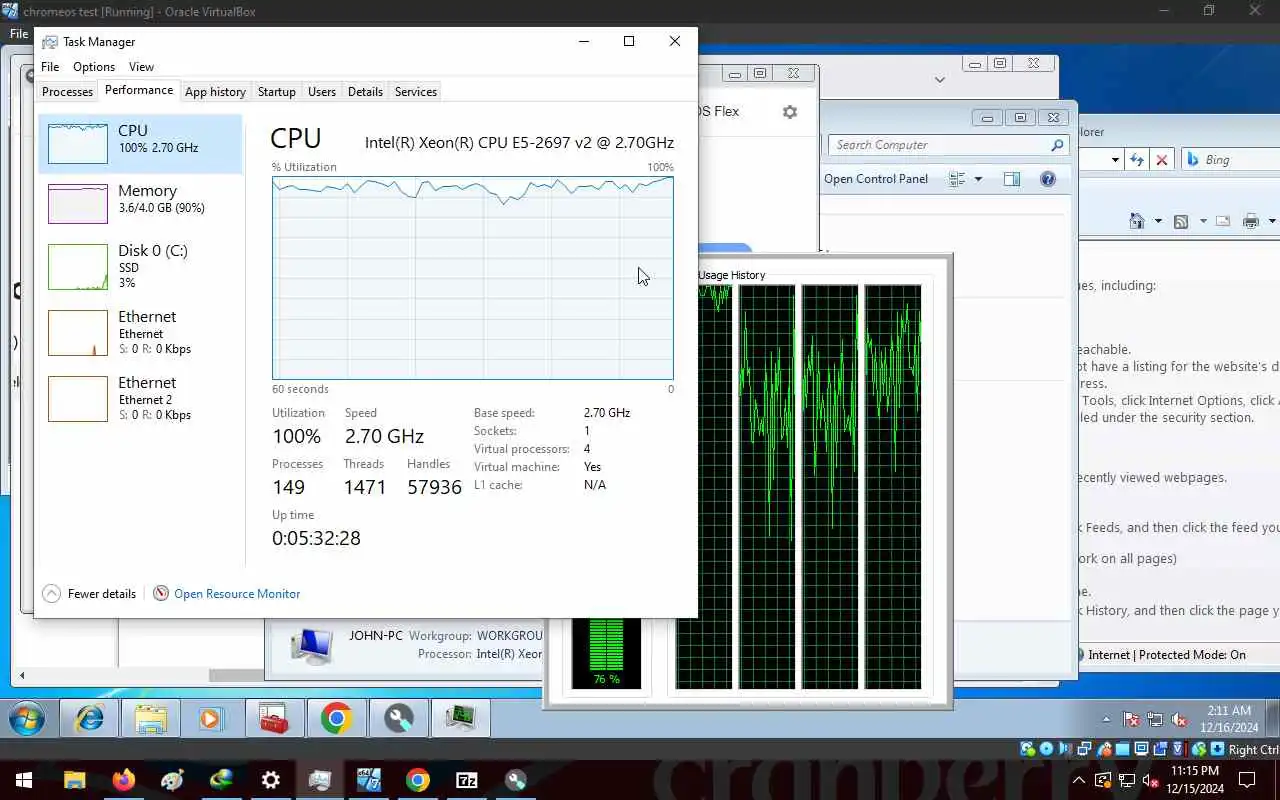Select the CPU graph thumbnail in sidebar
The height and width of the screenshot is (800, 1280).
78,143
